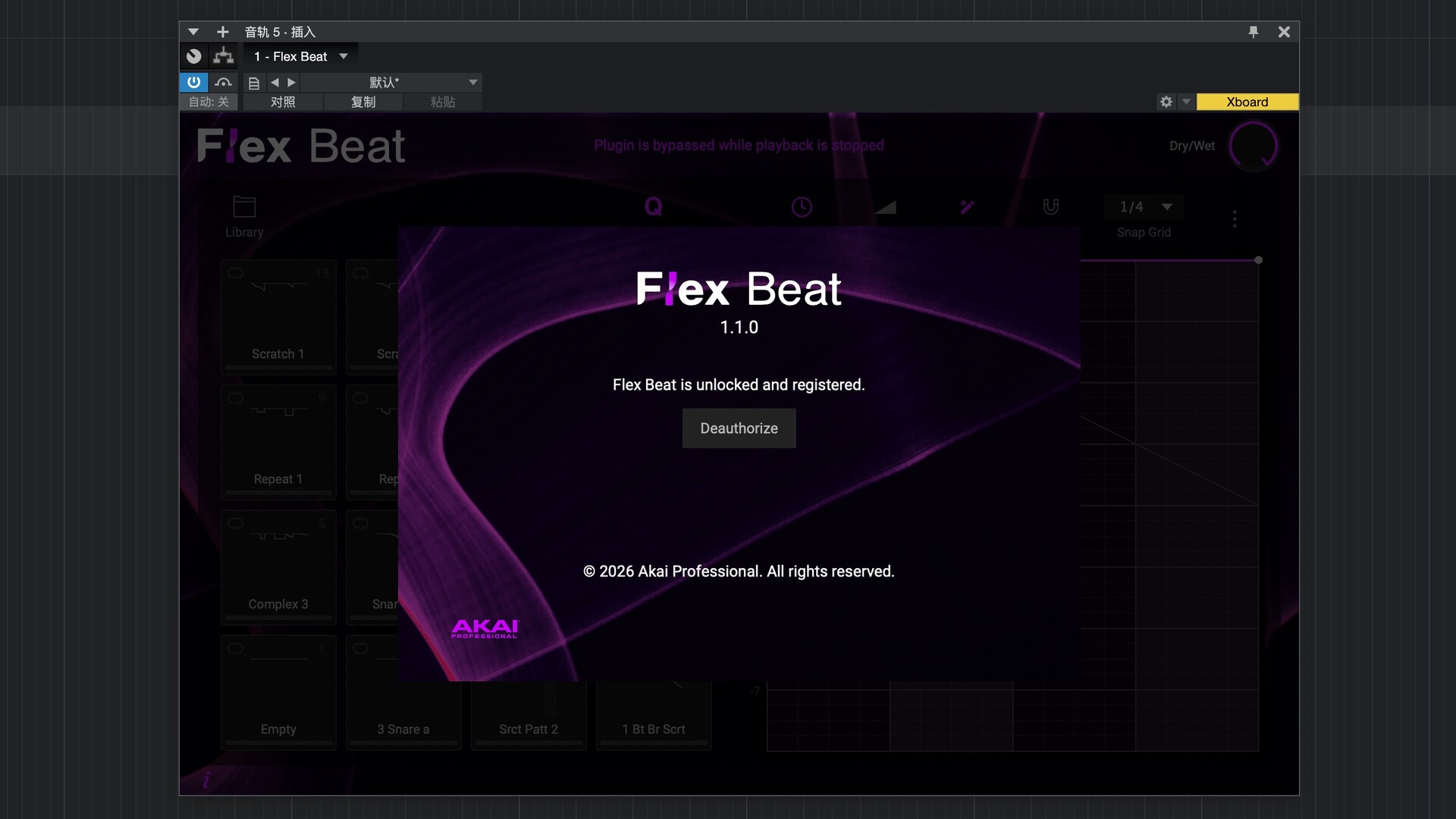
Task: Open the gear settings icon
Action: [1166, 102]
